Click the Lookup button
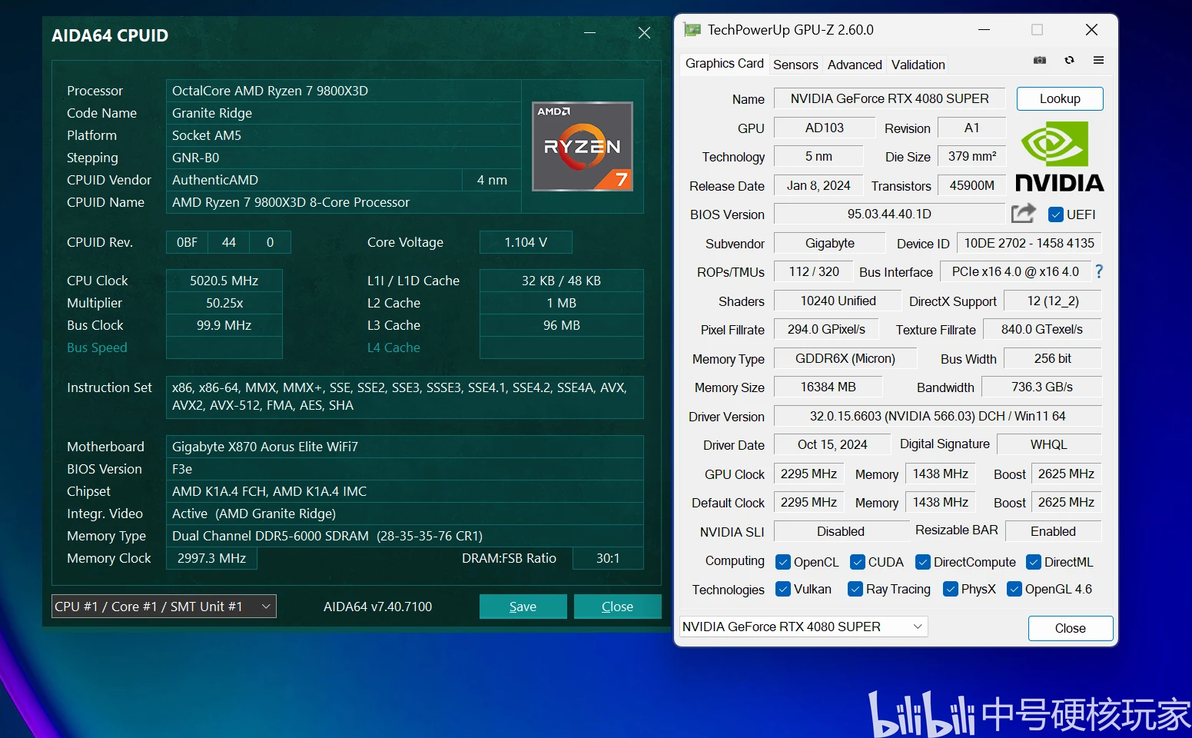1192x738 pixels. (x=1060, y=99)
